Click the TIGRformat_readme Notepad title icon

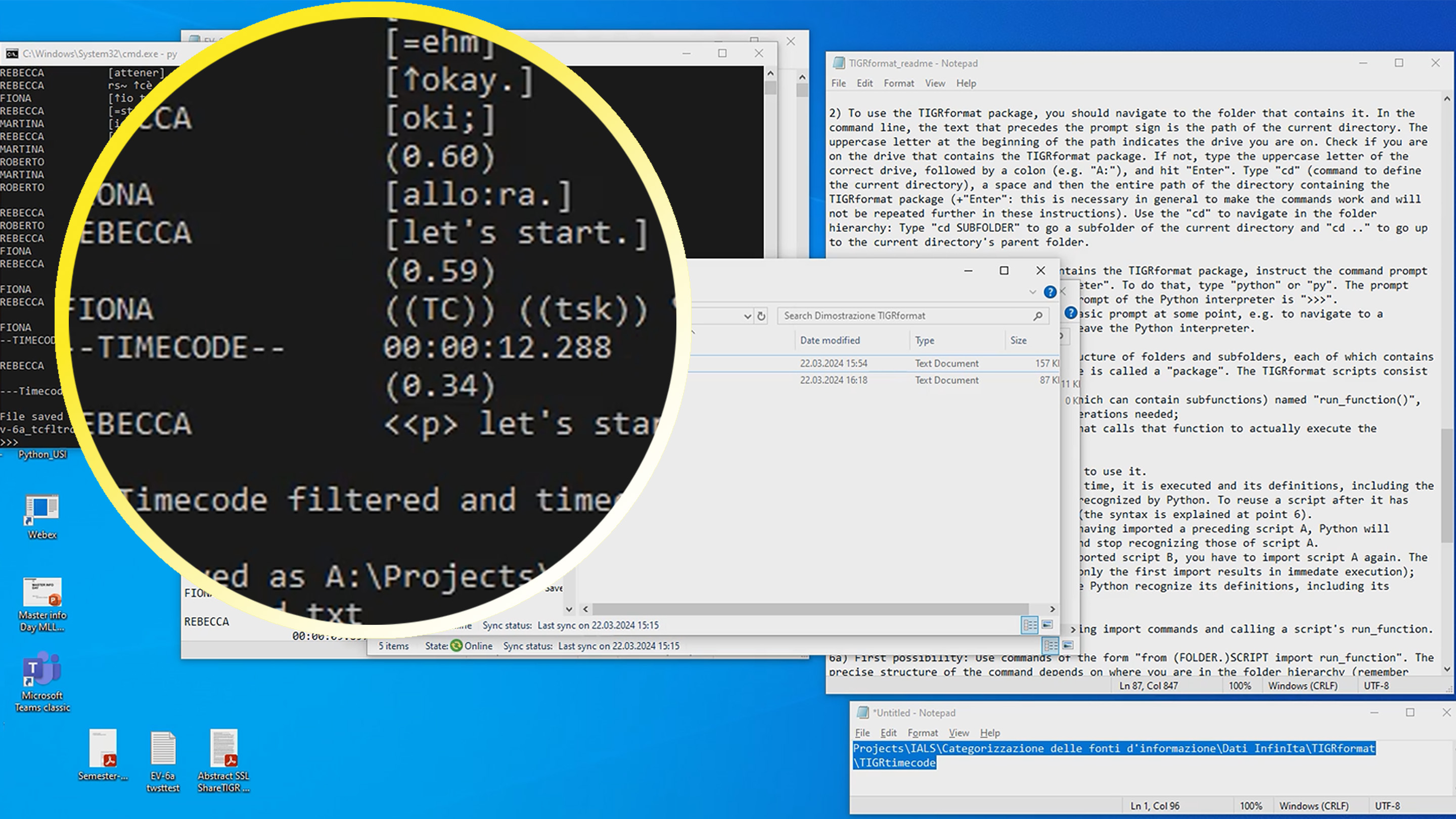coord(839,63)
